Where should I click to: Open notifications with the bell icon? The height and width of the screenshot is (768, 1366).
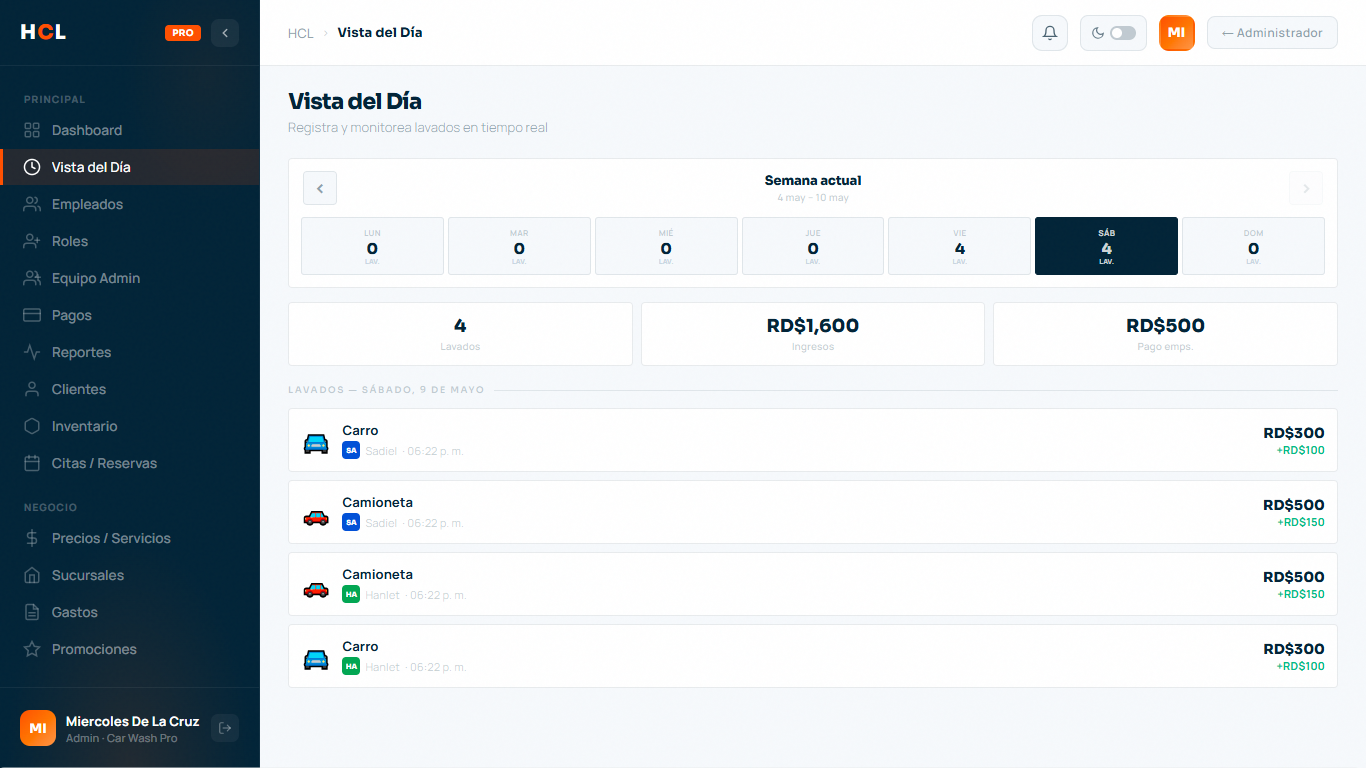click(1050, 33)
